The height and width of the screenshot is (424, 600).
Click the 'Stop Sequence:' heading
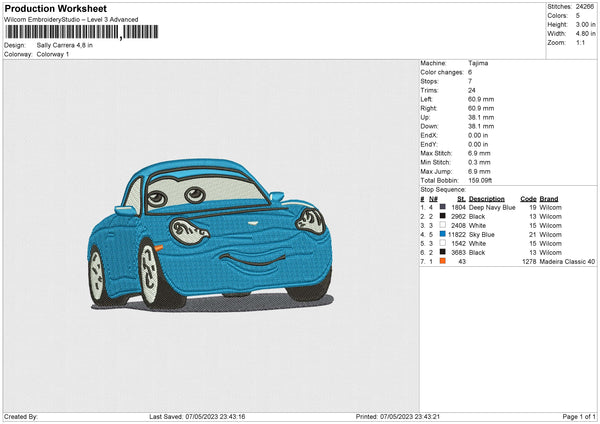pos(443,190)
